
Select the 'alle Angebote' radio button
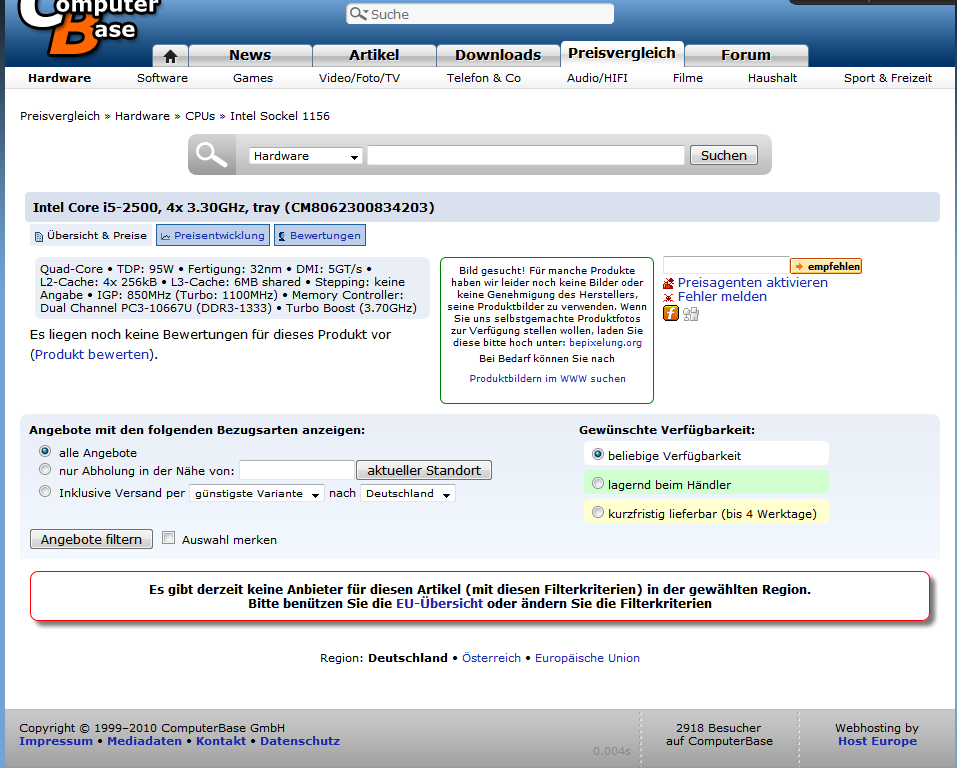tap(45, 451)
